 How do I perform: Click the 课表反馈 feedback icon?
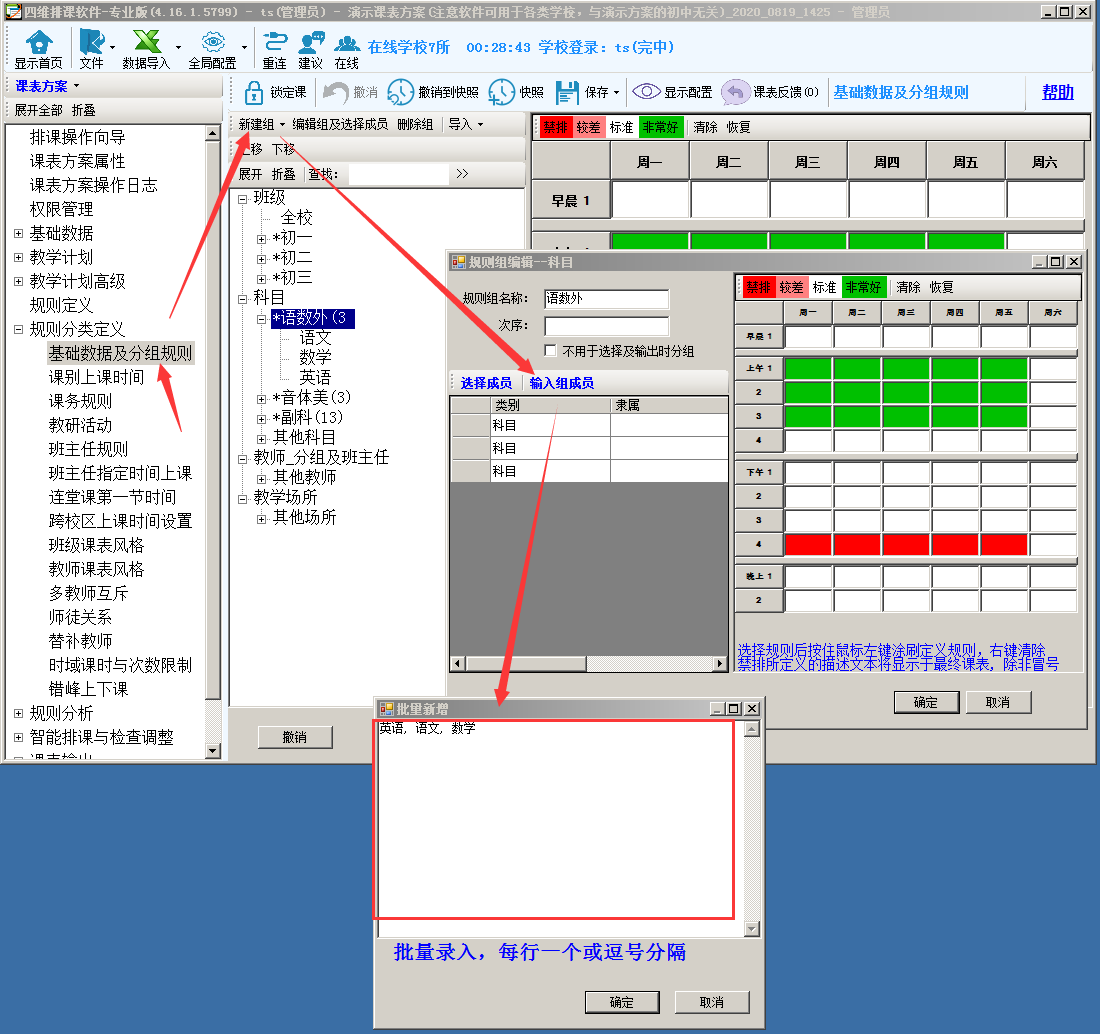736,92
